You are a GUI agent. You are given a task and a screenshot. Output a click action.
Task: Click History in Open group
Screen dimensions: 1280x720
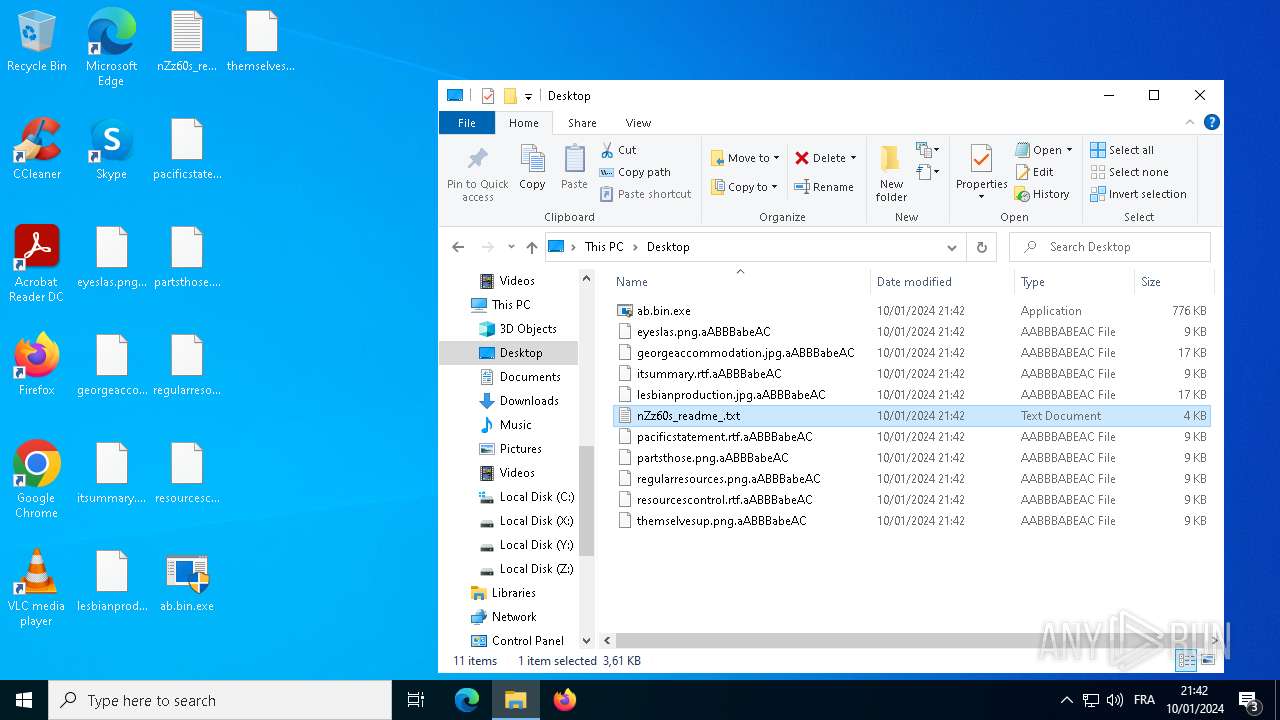1042,194
